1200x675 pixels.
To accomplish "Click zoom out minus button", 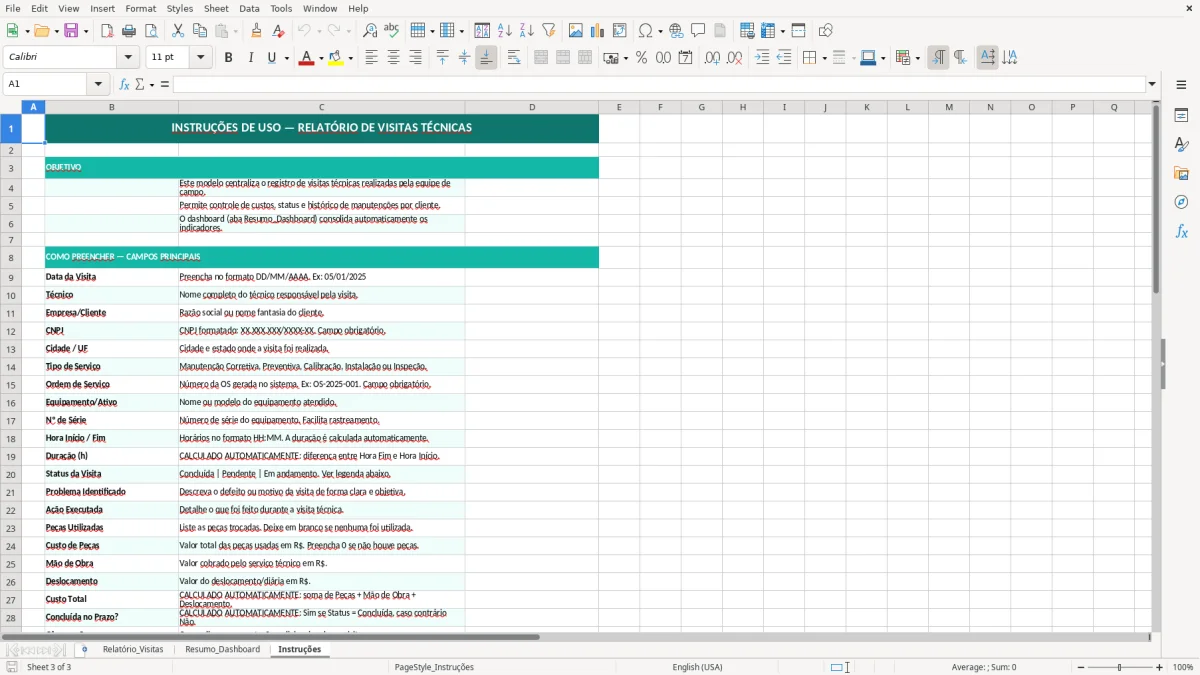I will pyautogui.click(x=1081, y=667).
